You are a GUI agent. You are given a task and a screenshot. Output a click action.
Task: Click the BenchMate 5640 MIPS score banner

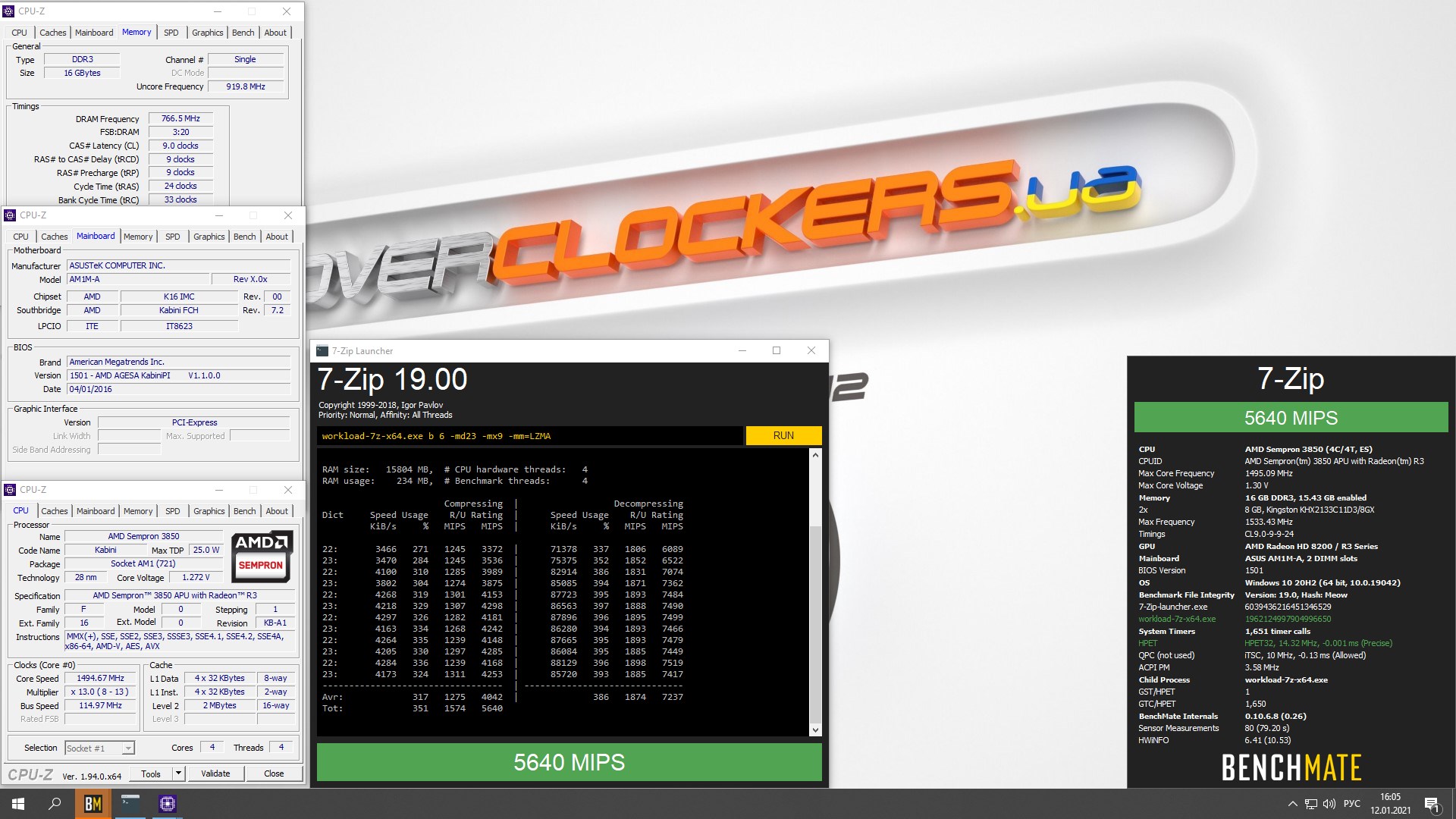click(1291, 418)
